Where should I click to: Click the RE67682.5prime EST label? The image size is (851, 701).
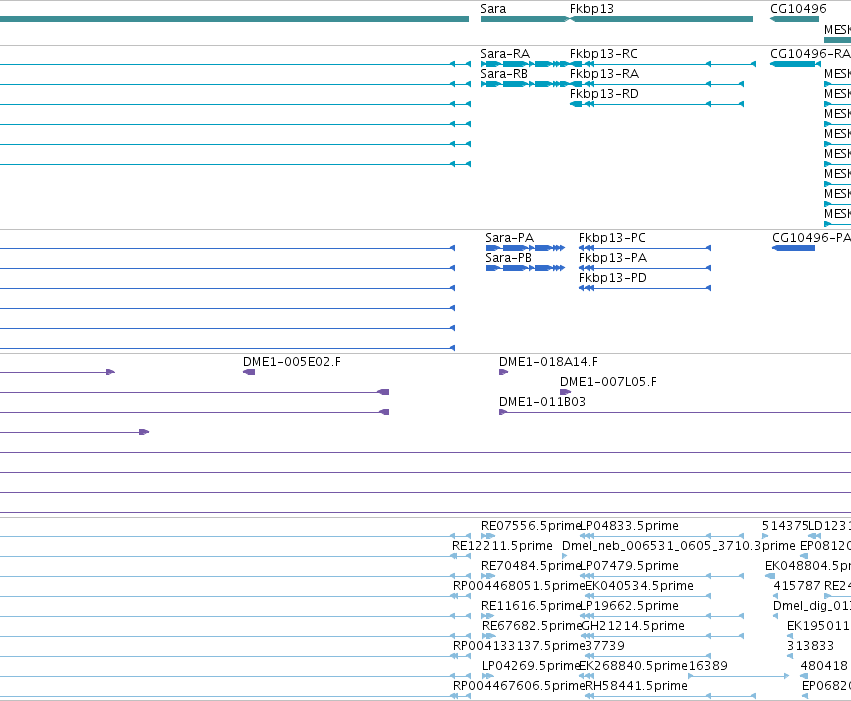coord(532,626)
